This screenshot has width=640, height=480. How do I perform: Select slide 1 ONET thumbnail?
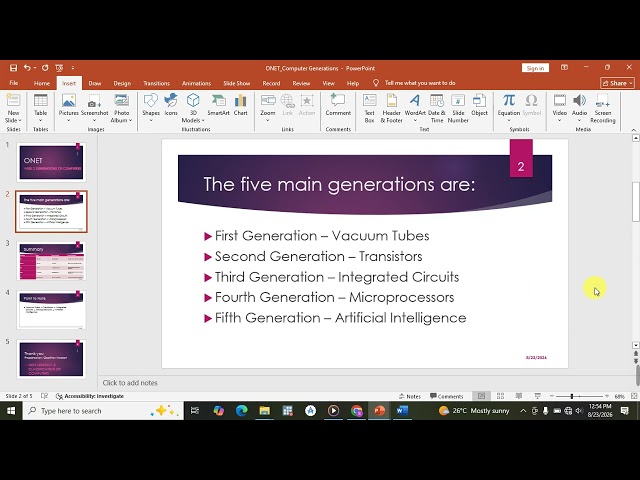[51, 162]
